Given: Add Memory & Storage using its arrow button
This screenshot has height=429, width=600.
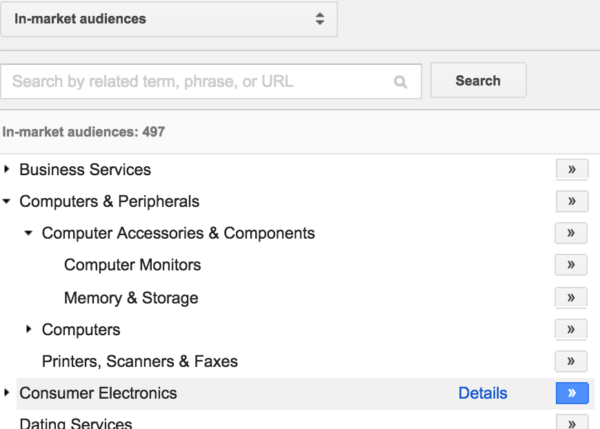Looking at the screenshot, I should pos(571,298).
